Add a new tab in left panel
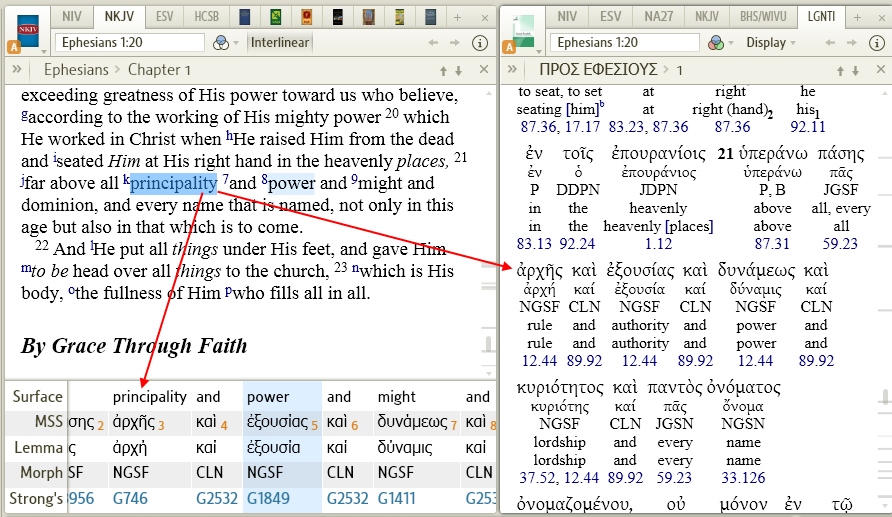 457,17
